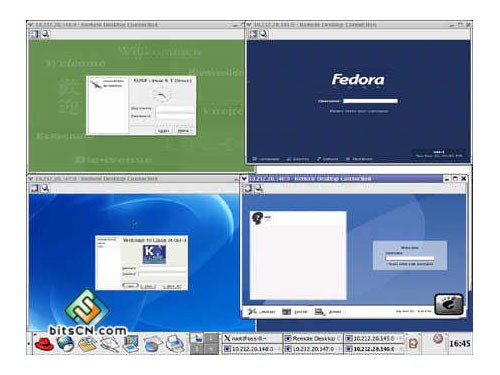Switch to the 10.212.20.148:0 taskbar window

[252, 349]
